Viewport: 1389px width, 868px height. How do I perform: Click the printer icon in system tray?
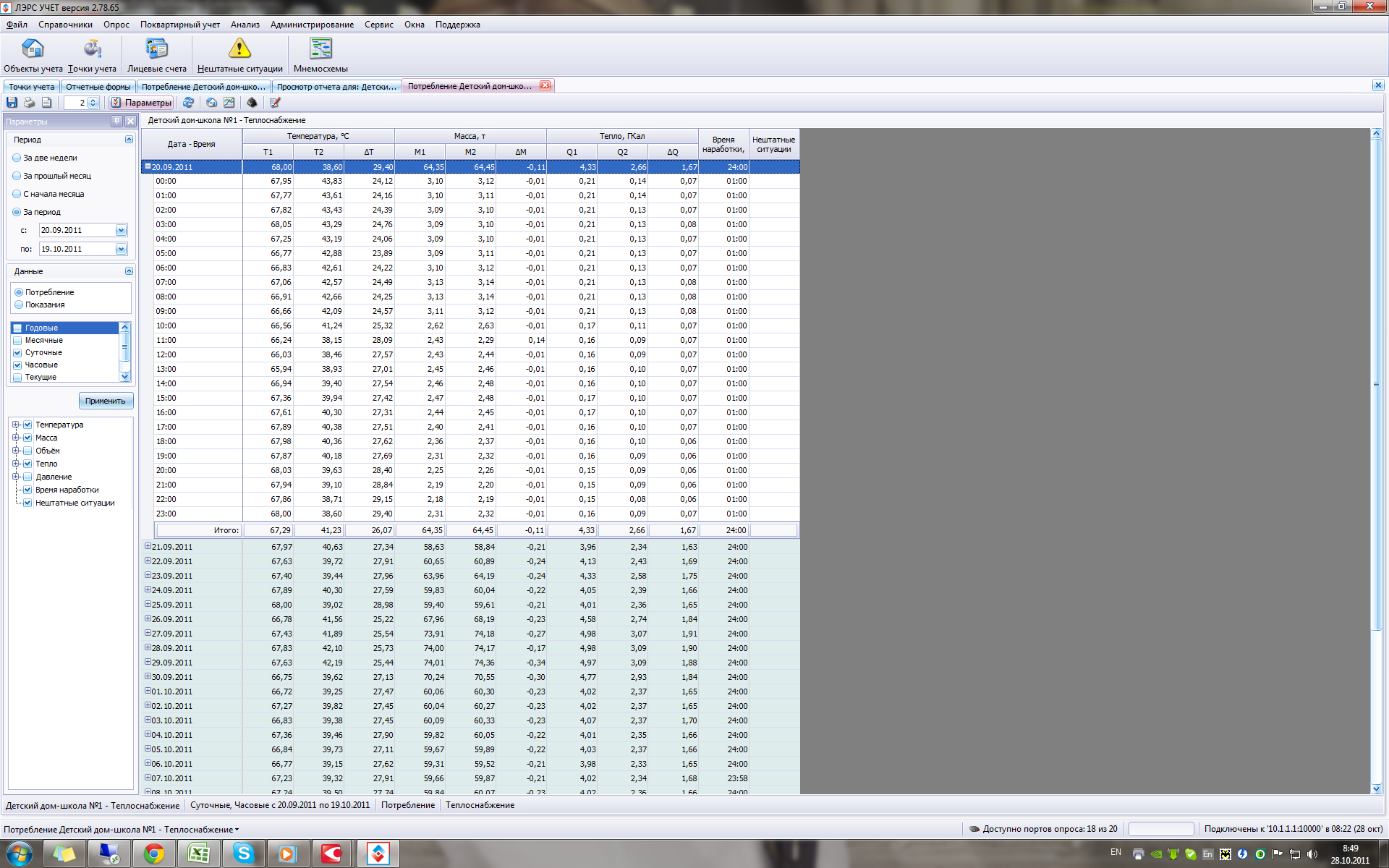tap(1138, 854)
